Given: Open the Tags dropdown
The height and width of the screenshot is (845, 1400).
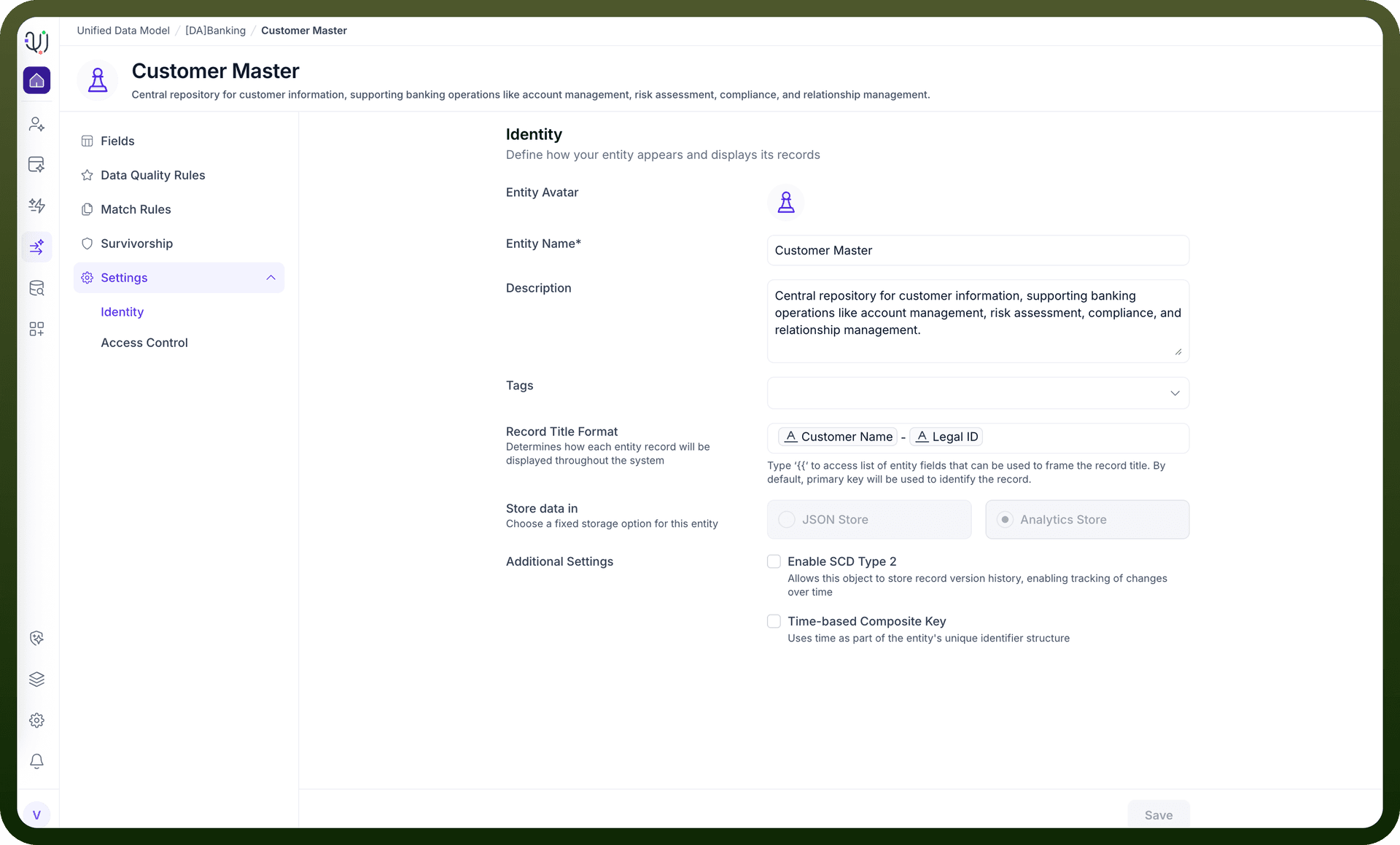Looking at the screenshot, I should (x=978, y=393).
